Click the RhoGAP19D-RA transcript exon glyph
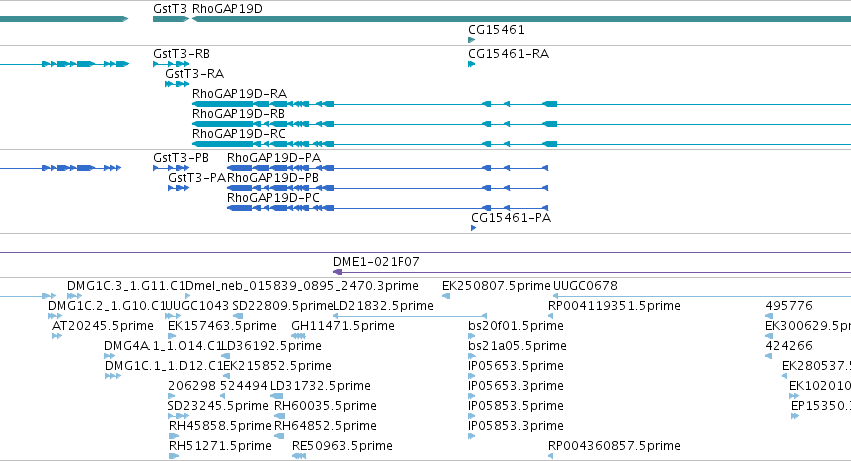The height and width of the screenshot is (461, 851). point(223,104)
